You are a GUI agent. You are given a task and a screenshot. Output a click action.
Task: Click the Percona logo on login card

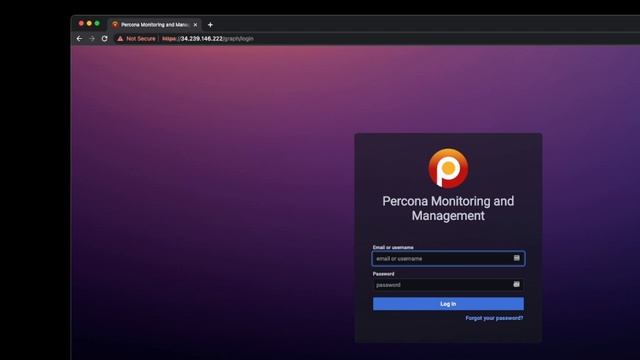(448, 168)
